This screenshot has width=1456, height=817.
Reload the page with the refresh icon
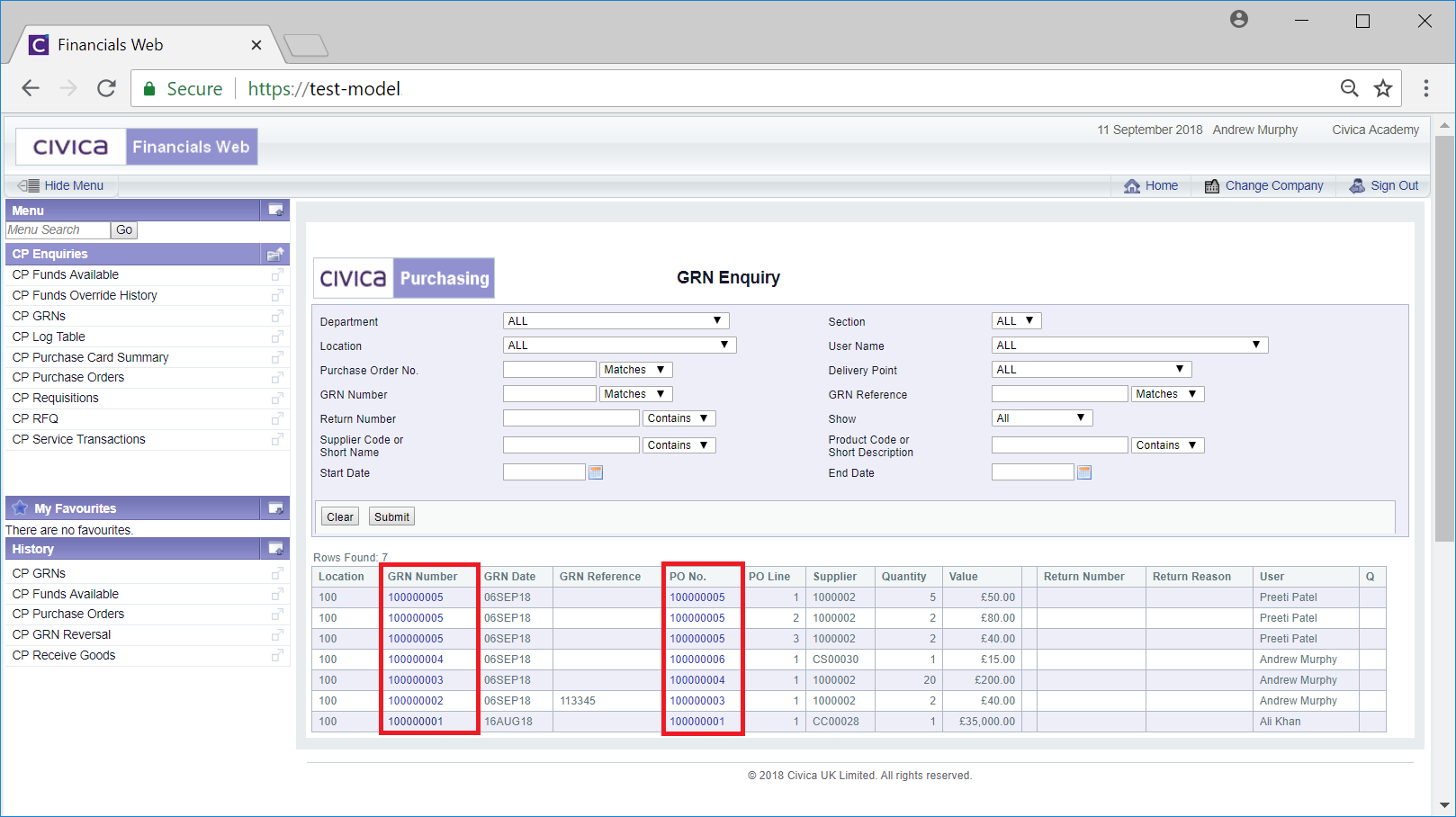pyautogui.click(x=106, y=88)
